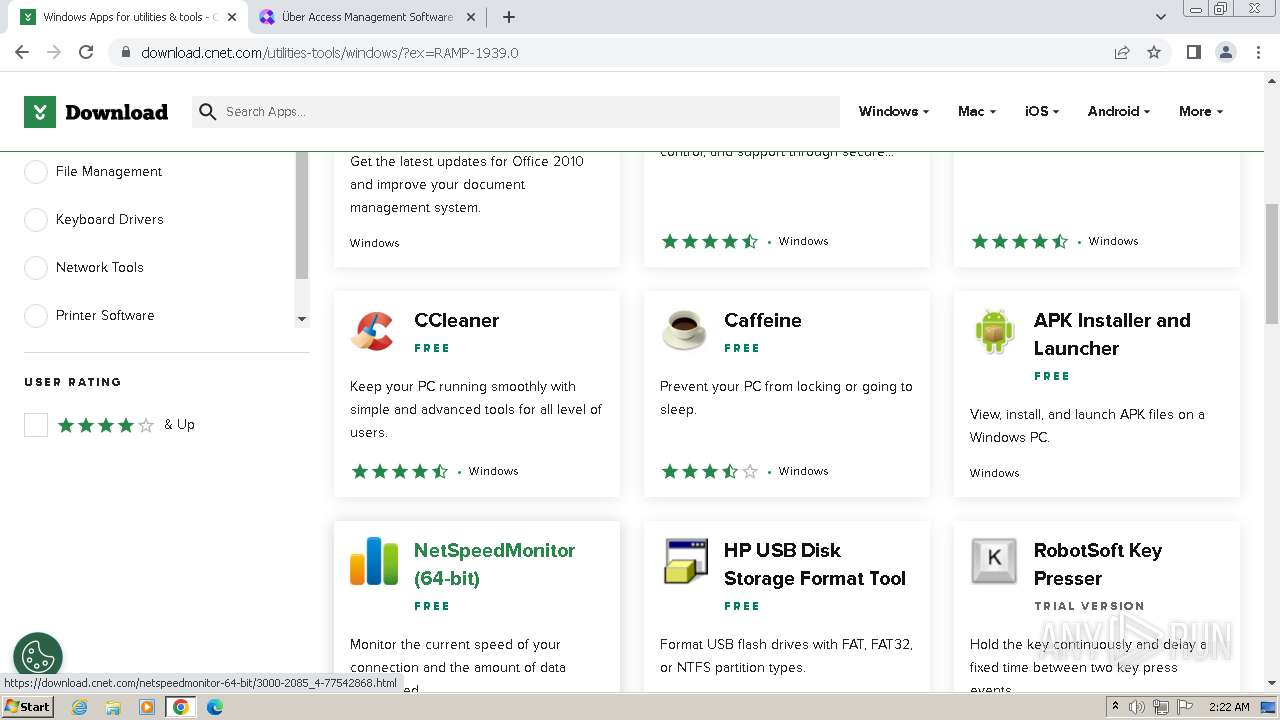
Task: Click the page vertical scrollbar thumb
Action: tap(1272, 263)
